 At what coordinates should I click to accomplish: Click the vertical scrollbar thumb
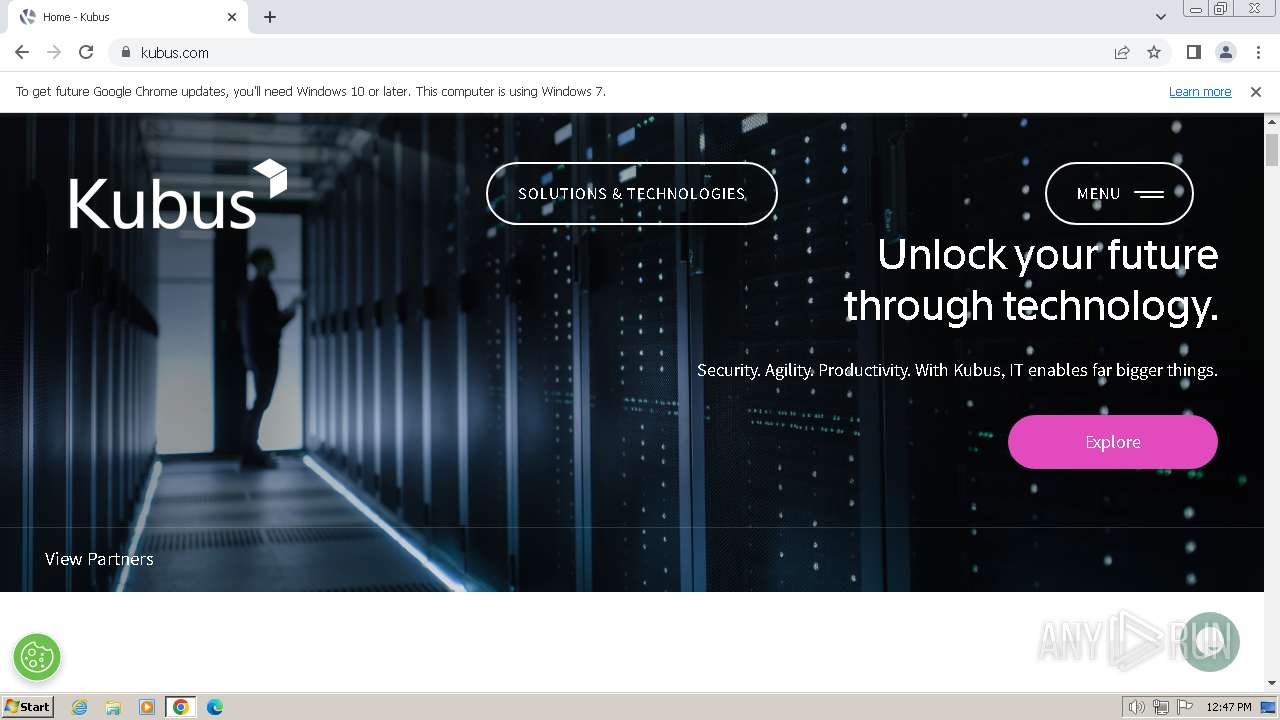pyautogui.click(x=1272, y=149)
